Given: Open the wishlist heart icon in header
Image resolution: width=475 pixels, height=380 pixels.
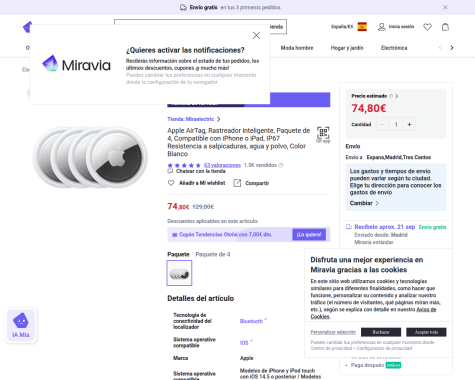Looking at the screenshot, I should click(x=427, y=27).
